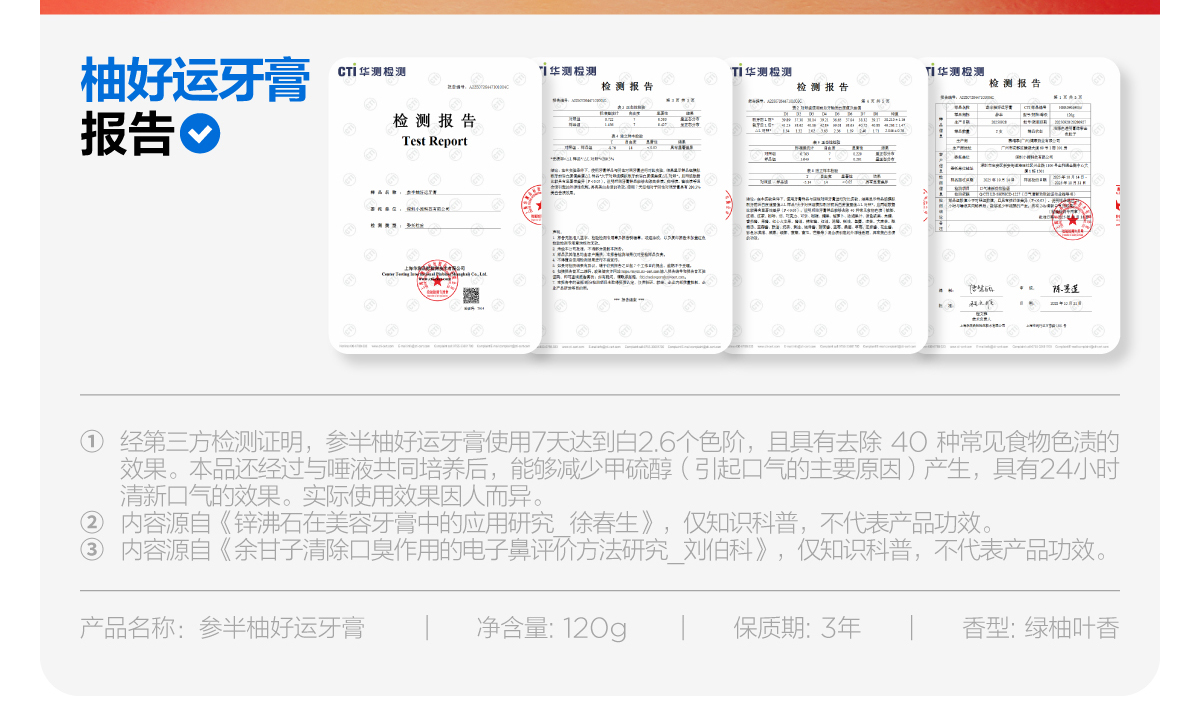Click the blue checkmark badge beside 报告
1200x721 pixels.
200,133
